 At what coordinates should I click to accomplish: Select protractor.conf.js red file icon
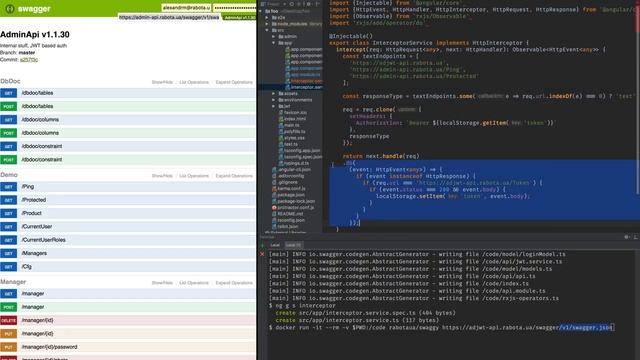274,207
